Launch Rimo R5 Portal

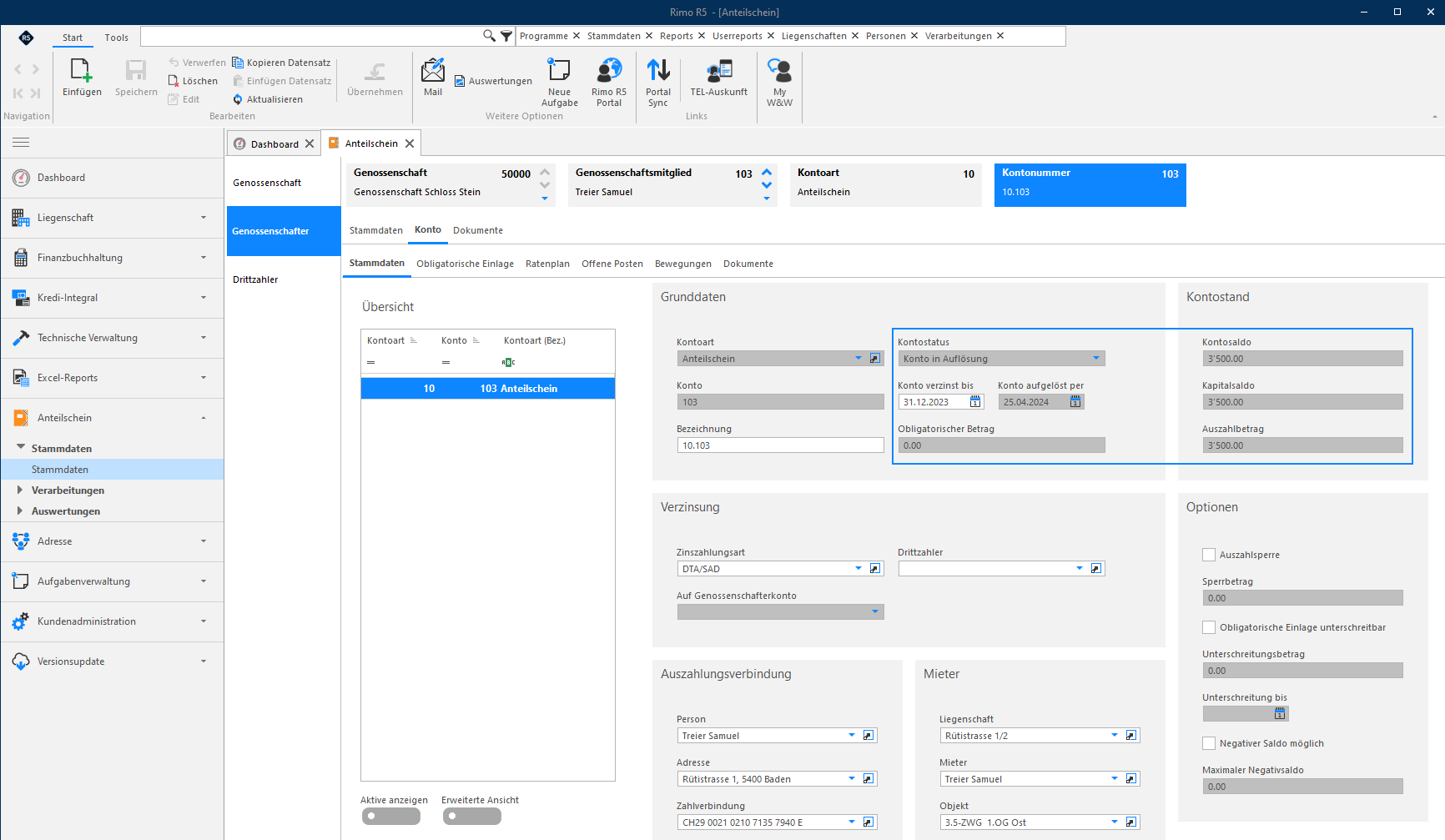[609, 83]
